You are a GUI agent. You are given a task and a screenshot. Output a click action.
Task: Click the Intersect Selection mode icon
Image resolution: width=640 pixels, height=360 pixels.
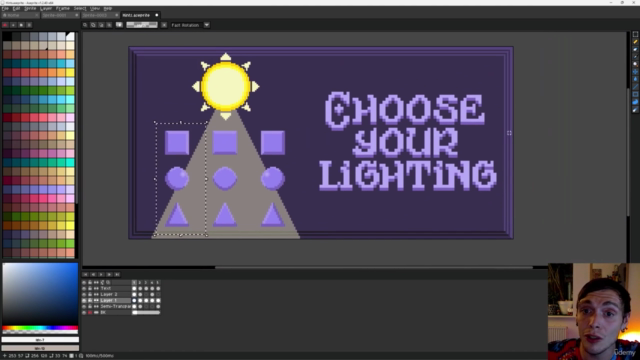[109, 25]
